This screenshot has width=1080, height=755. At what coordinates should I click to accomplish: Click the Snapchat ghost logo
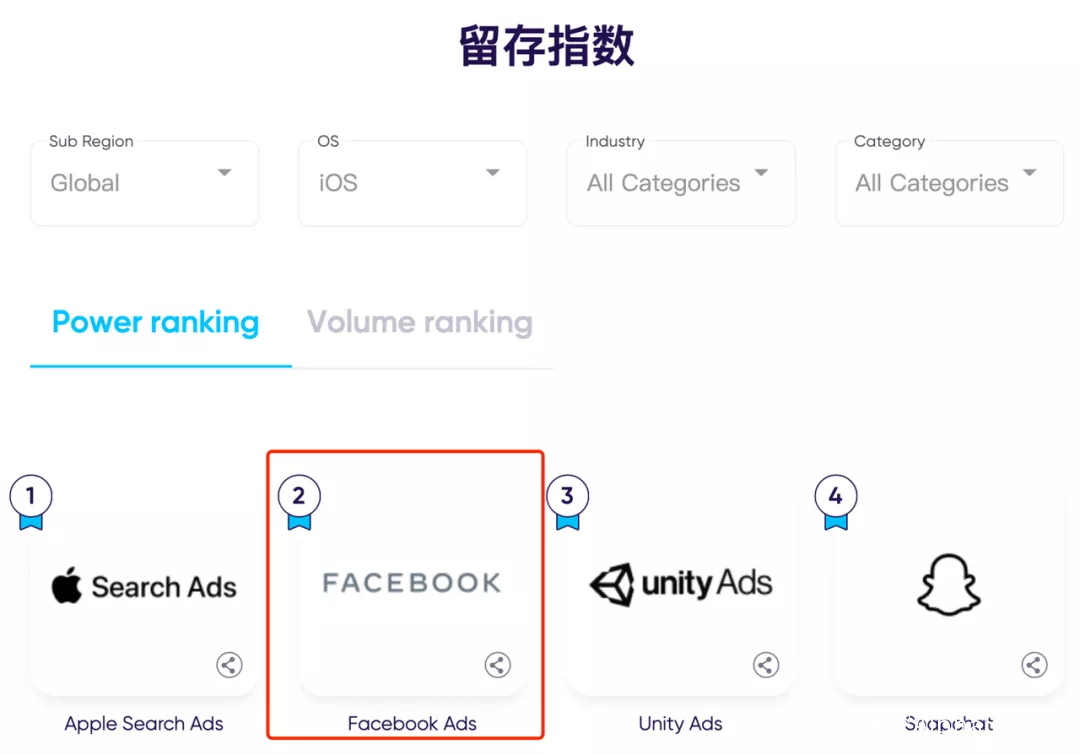click(x=949, y=585)
